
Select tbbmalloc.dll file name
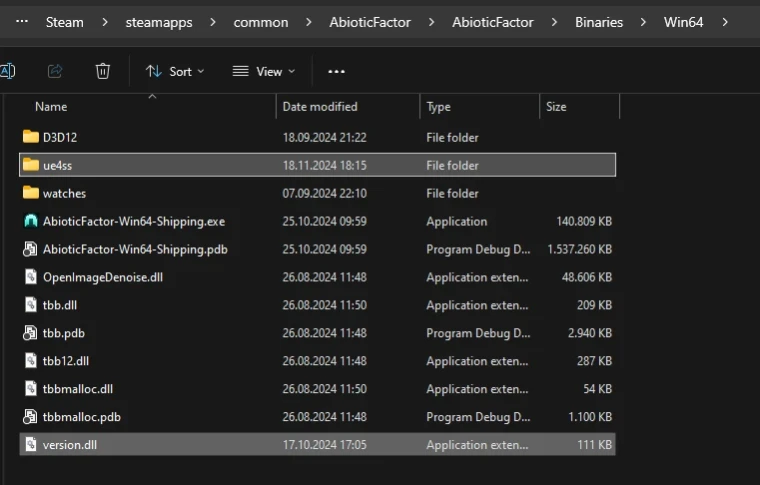(x=78, y=389)
